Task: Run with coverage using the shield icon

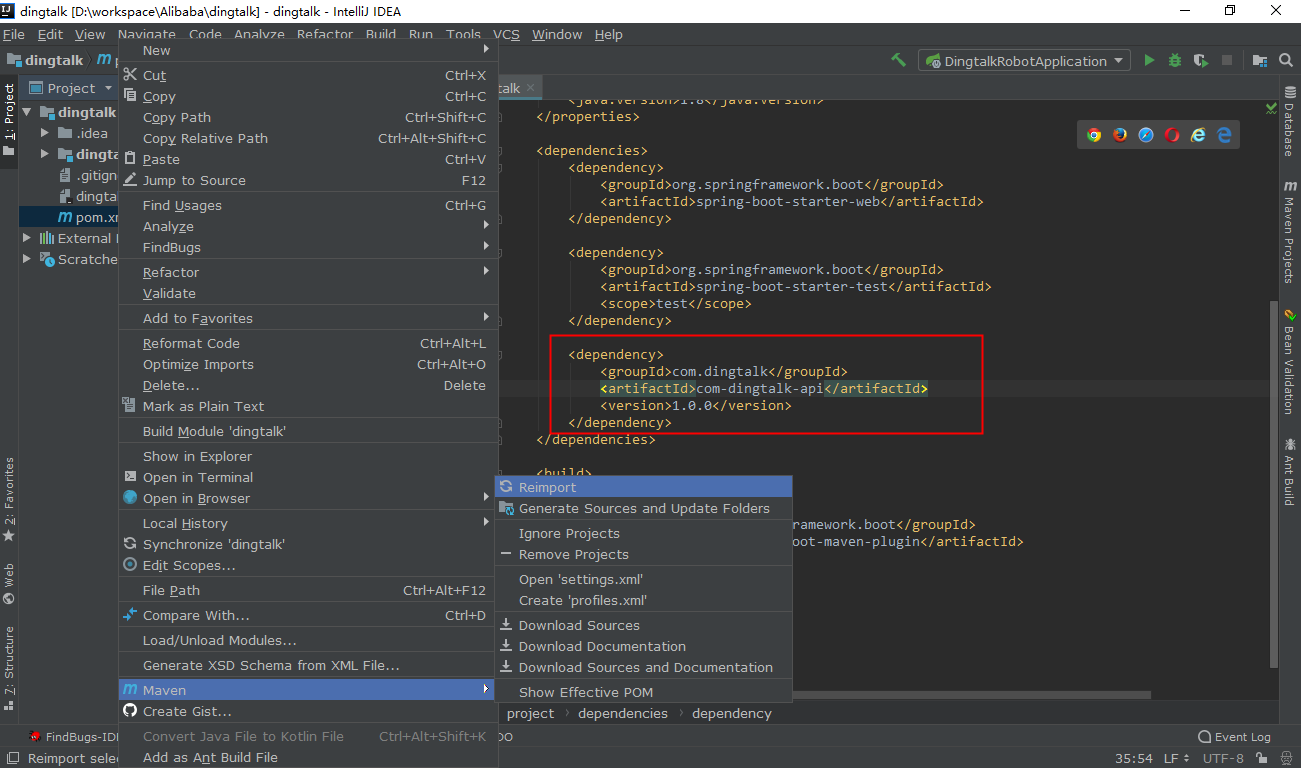Action: point(1200,60)
